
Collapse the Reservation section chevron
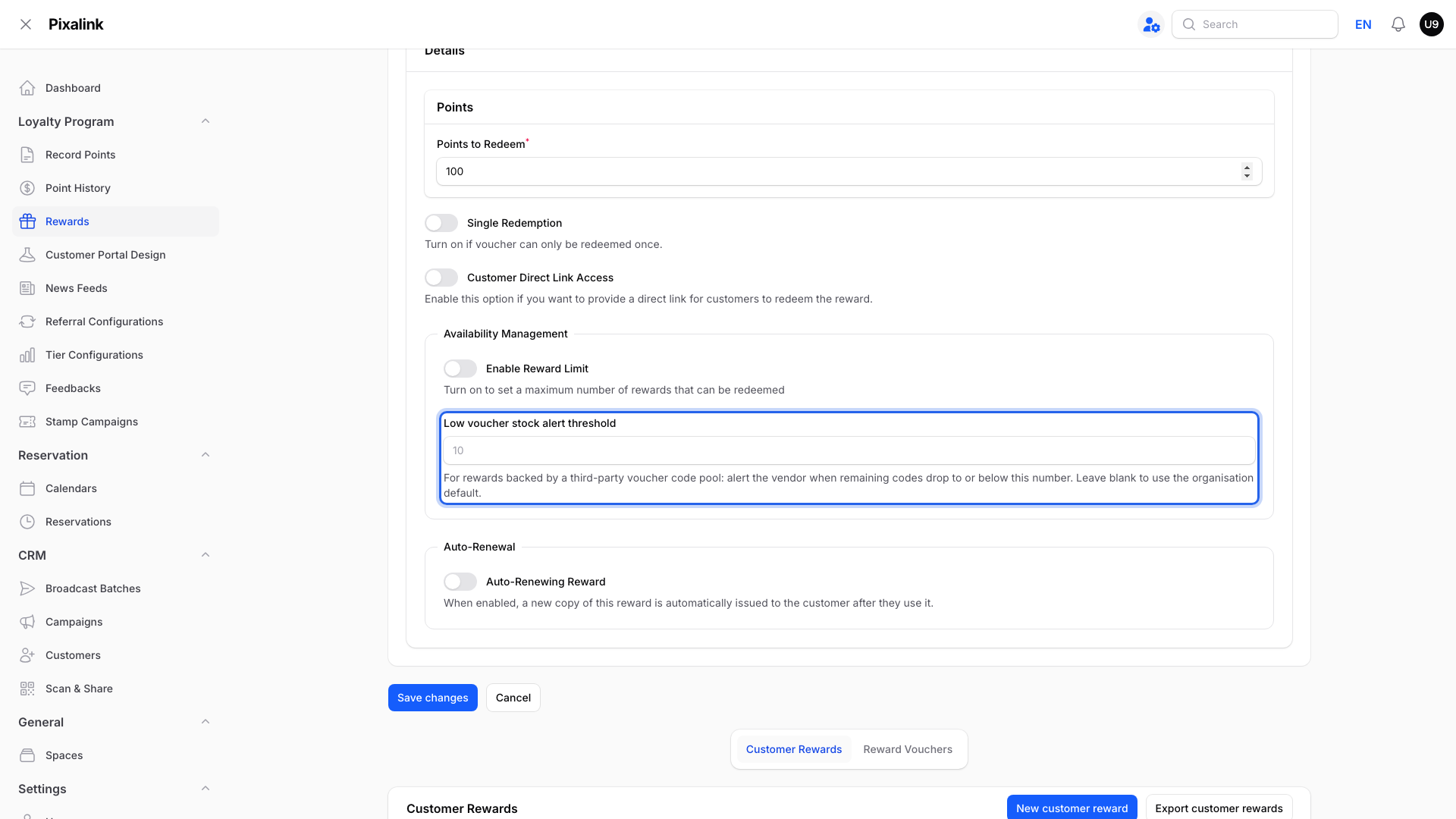[206, 455]
